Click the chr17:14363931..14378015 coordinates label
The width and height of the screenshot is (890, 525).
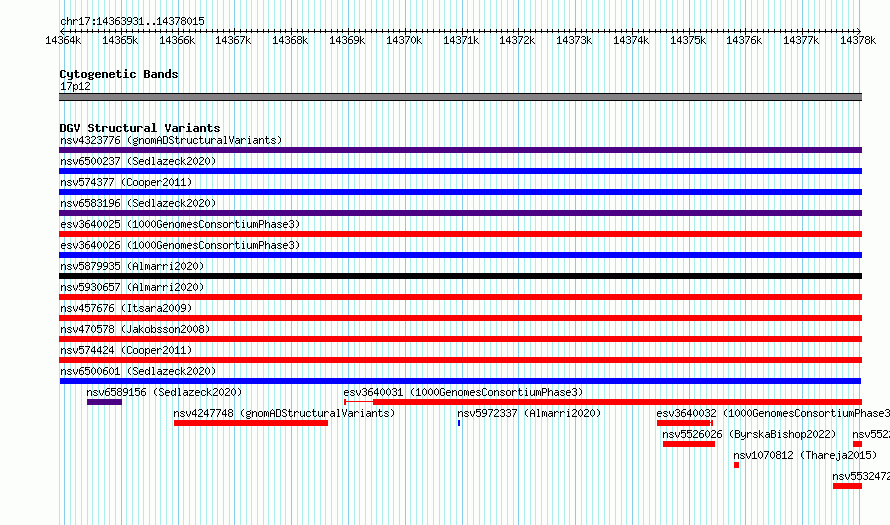click(132, 21)
